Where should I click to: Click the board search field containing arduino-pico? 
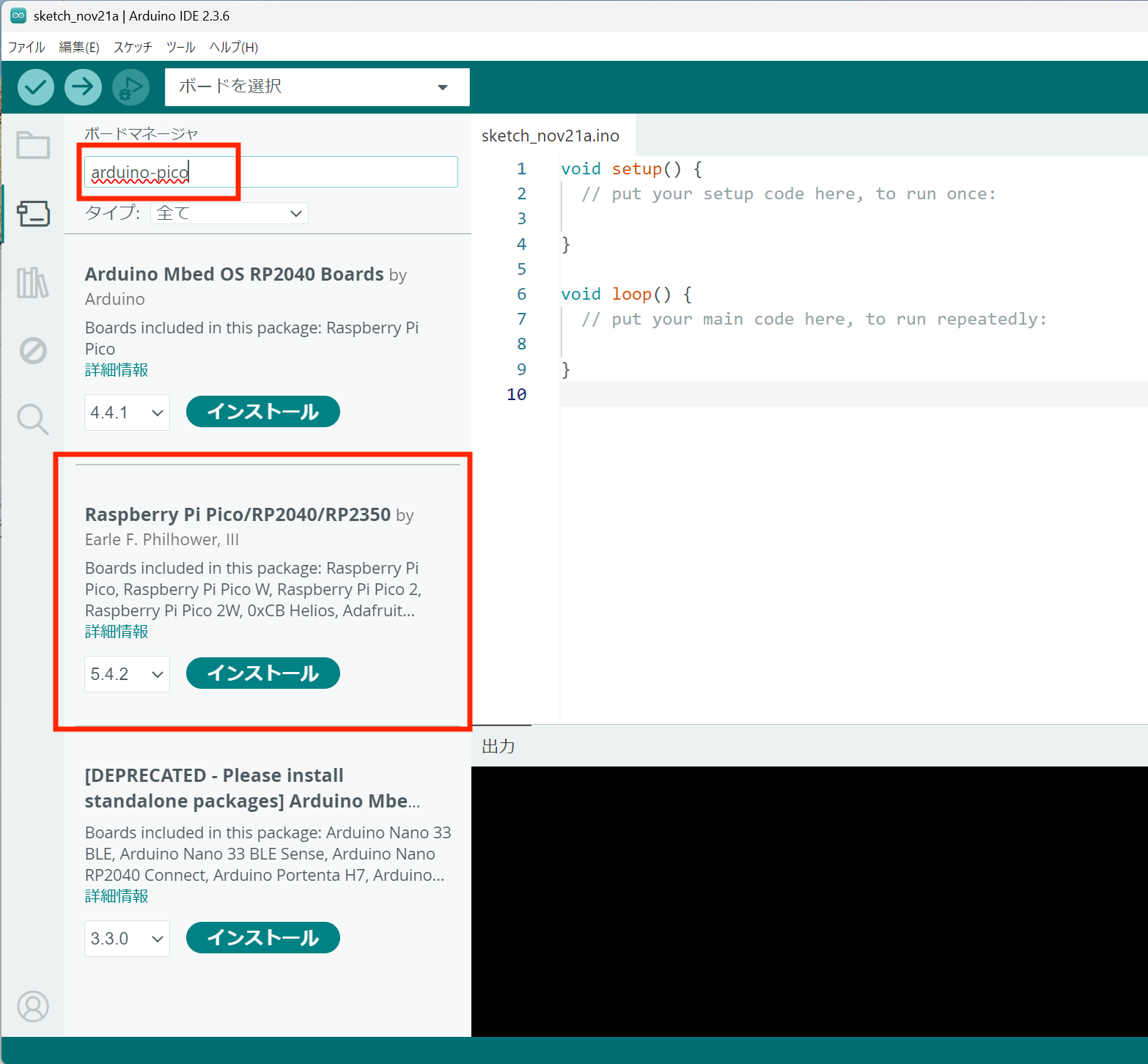click(x=271, y=172)
